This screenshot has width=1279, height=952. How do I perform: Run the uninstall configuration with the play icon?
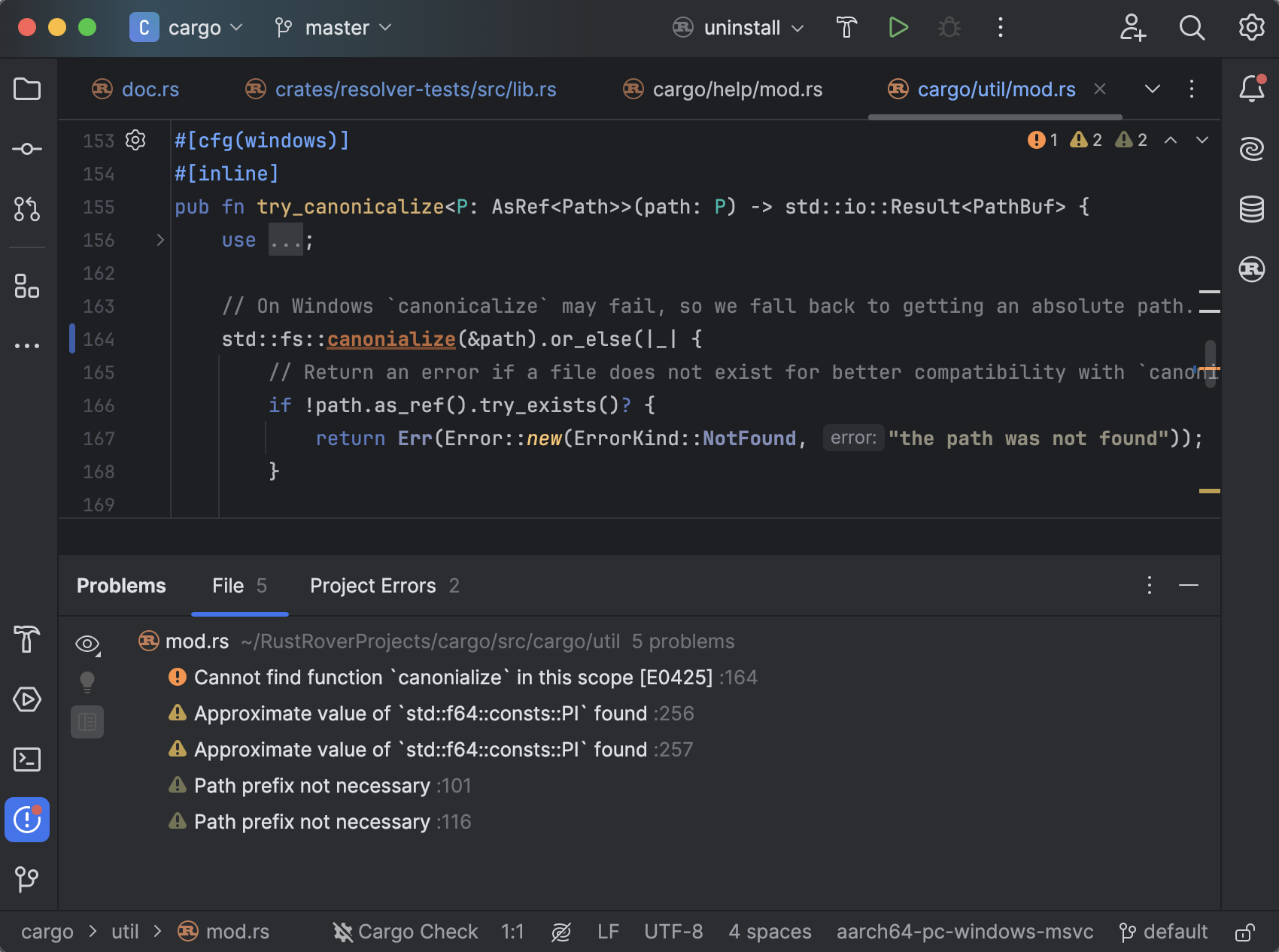tap(898, 28)
